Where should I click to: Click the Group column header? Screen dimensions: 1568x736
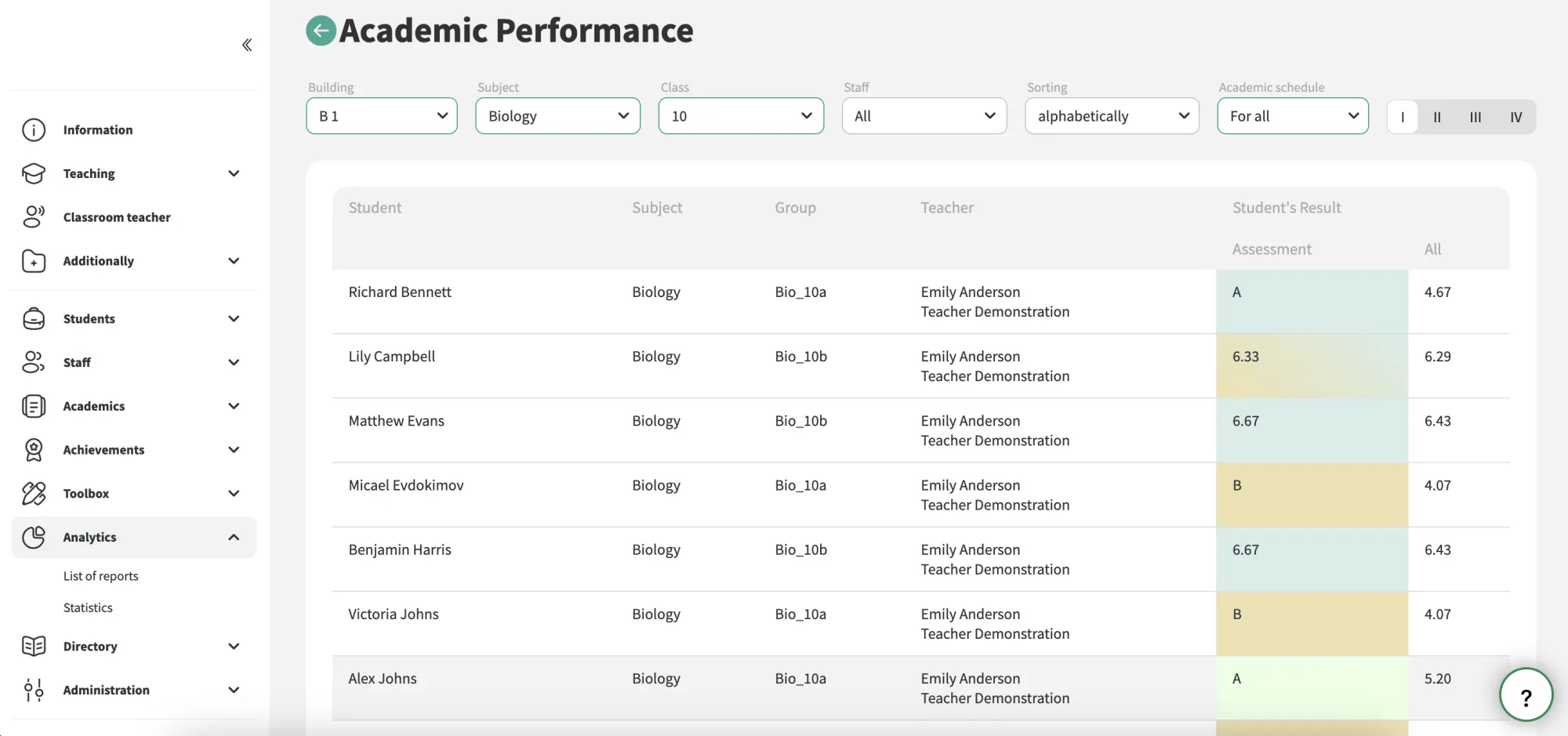point(795,208)
